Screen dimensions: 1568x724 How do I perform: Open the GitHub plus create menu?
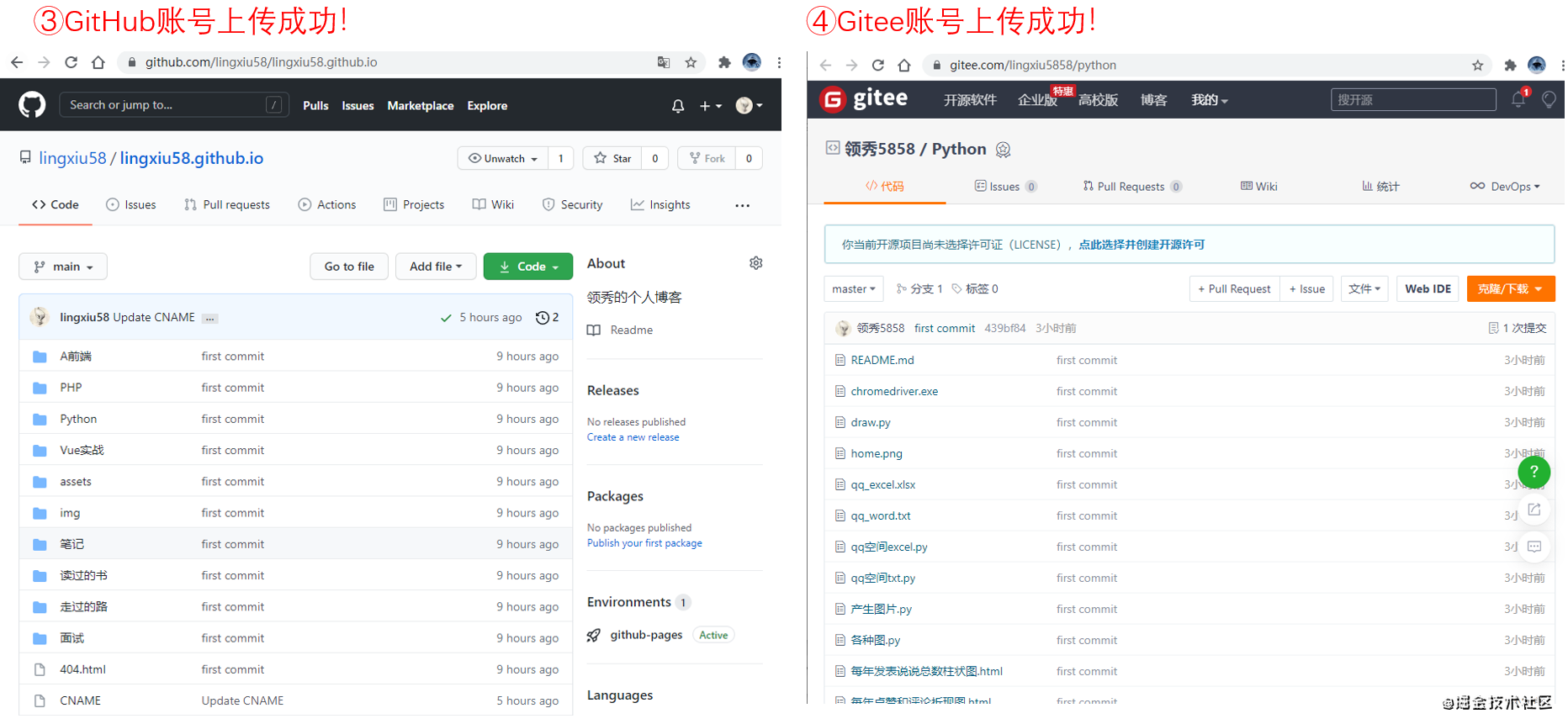710,106
